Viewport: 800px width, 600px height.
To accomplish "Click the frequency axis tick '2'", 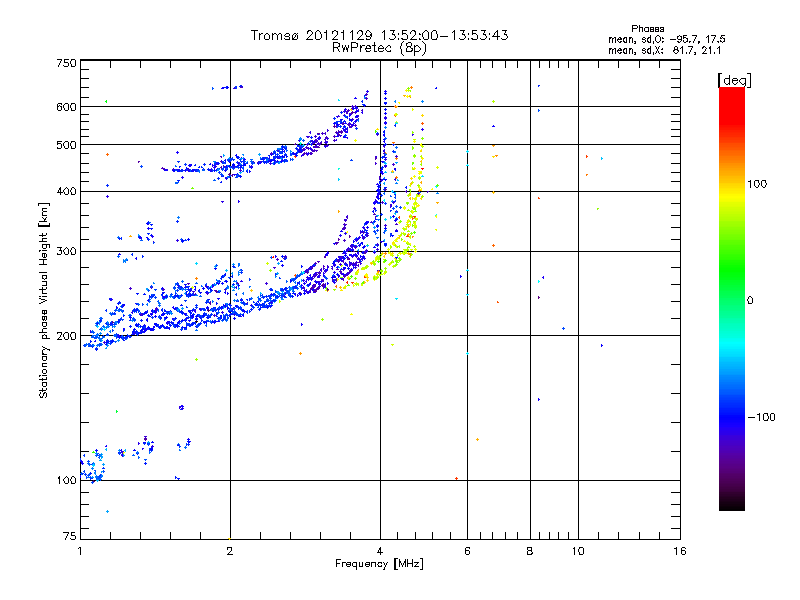I will point(230,551).
